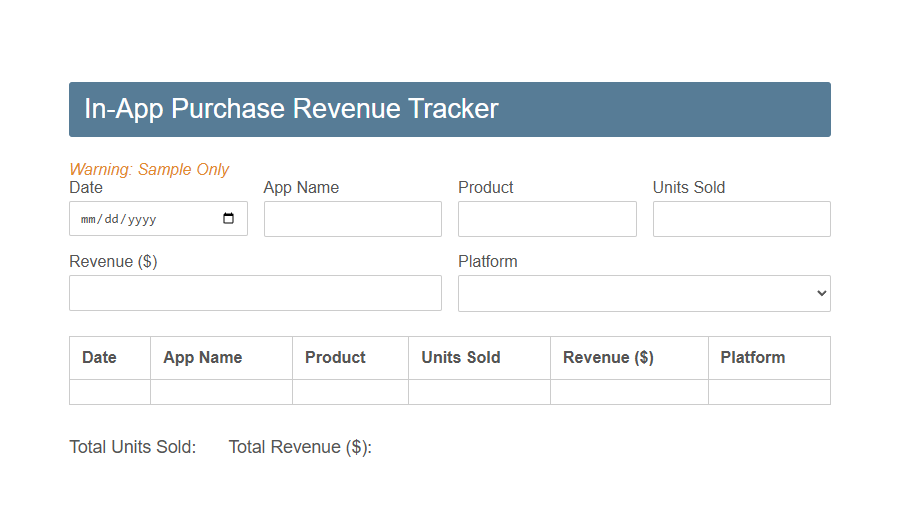The width and height of the screenshot is (900, 526).
Task: Click the Platform label above the dropdown
Action: (x=488, y=261)
